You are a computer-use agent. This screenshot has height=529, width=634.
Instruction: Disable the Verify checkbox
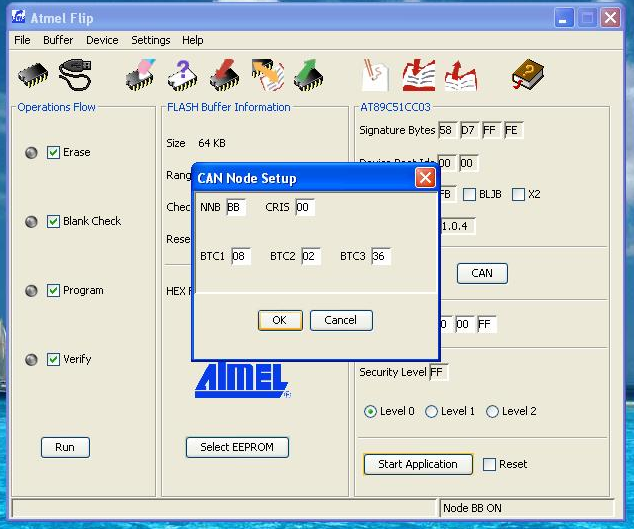pos(54,360)
